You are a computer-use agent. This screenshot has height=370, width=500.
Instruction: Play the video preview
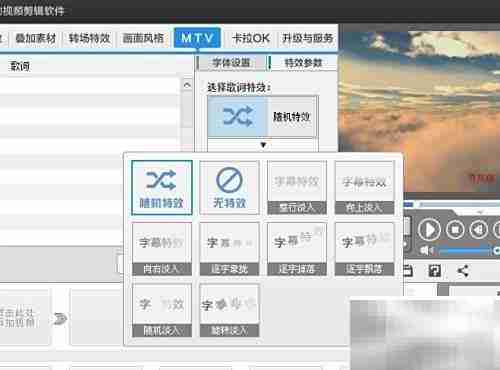[429, 230]
